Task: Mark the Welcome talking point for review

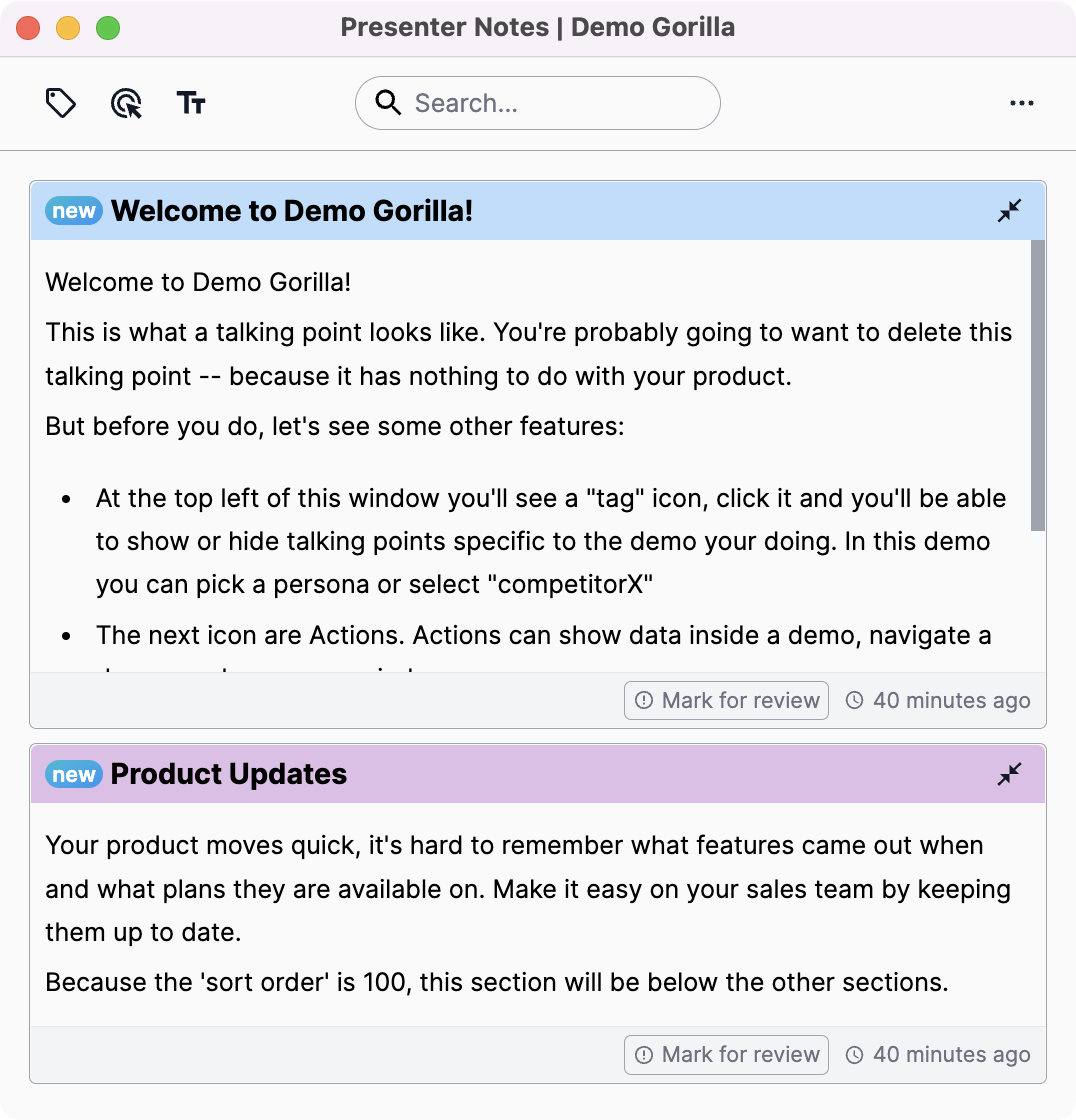Action: [x=726, y=700]
